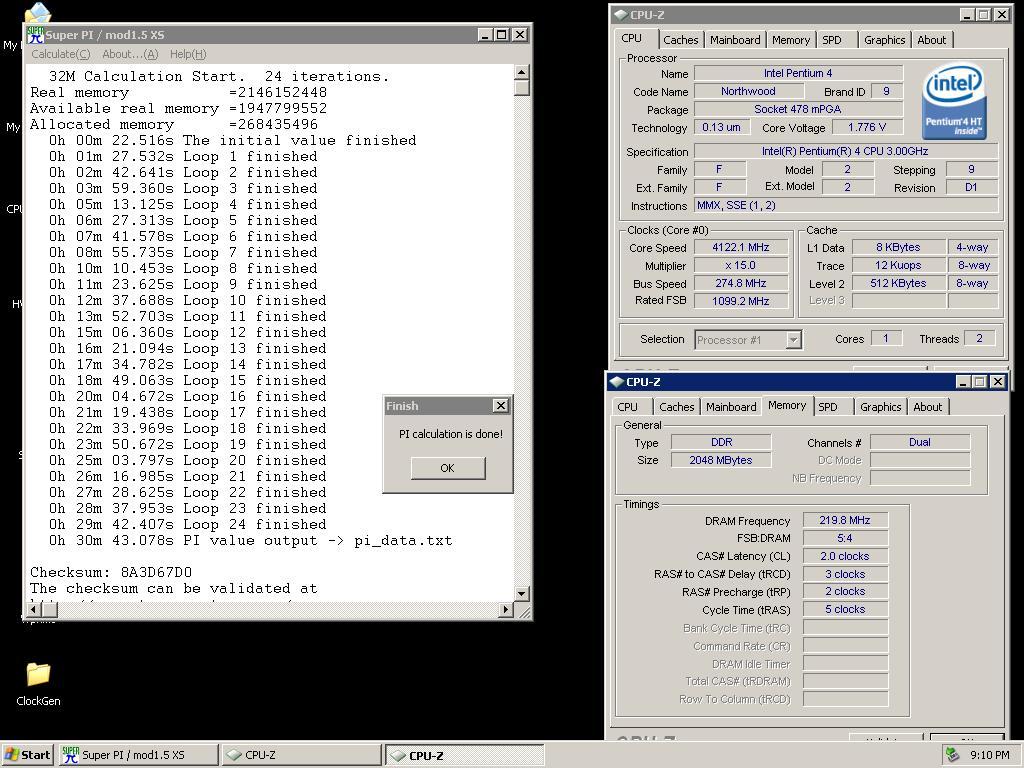Click OK in Finish dialog
Image resolution: width=1024 pixels, height=768 pixels.
[447, 468]
